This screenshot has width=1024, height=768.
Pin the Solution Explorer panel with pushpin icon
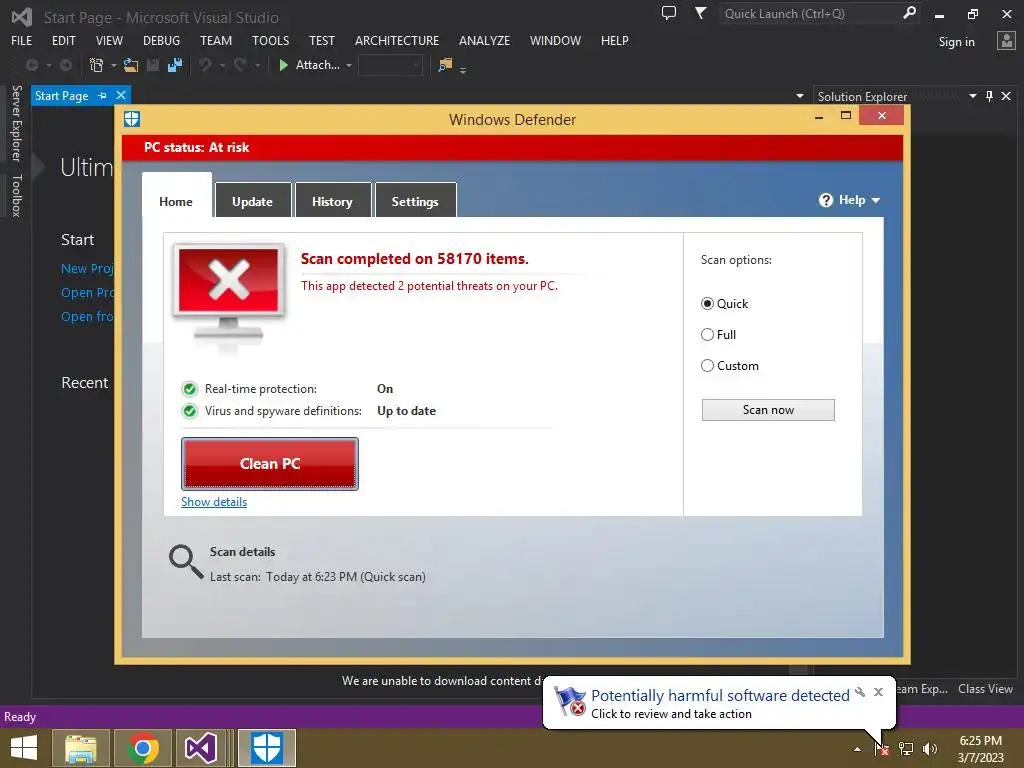pyautogui.click(x=989, y=96)
